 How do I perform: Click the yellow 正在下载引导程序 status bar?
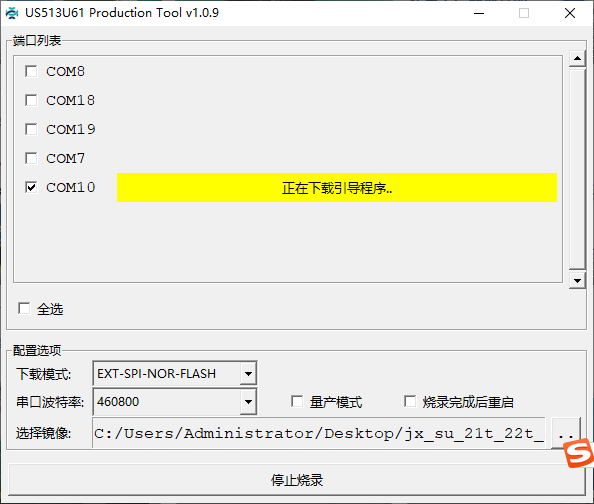(337, 188)
